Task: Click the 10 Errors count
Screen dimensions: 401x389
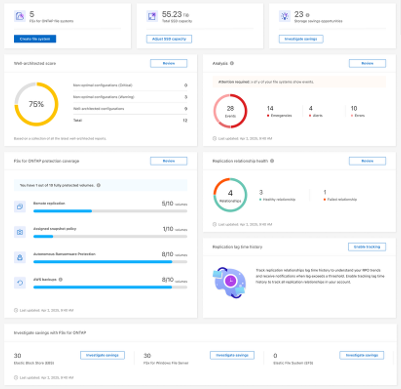Action: click(x=354, y=108)
